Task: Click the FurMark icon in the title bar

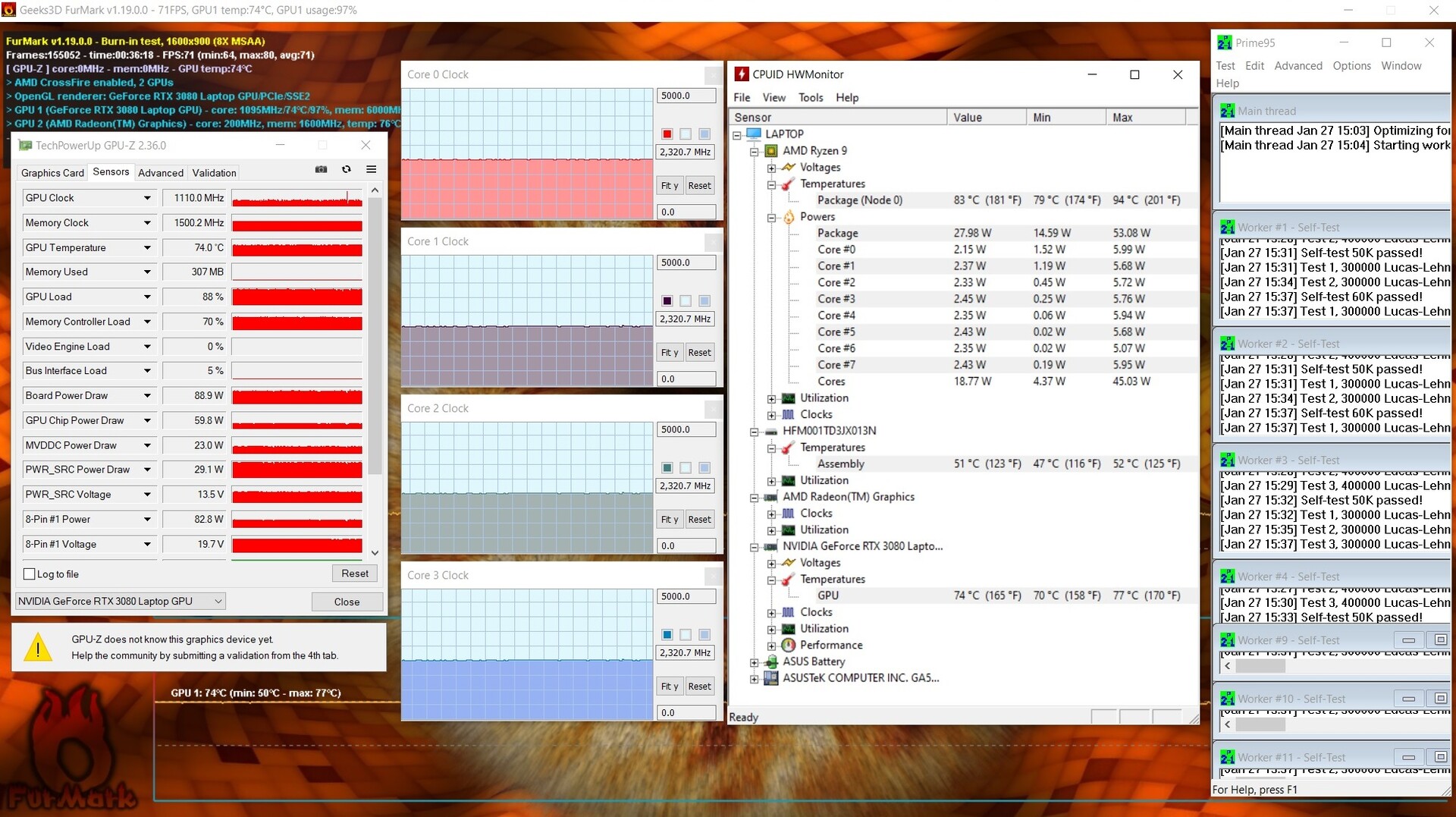Action: tap(9, 10)
